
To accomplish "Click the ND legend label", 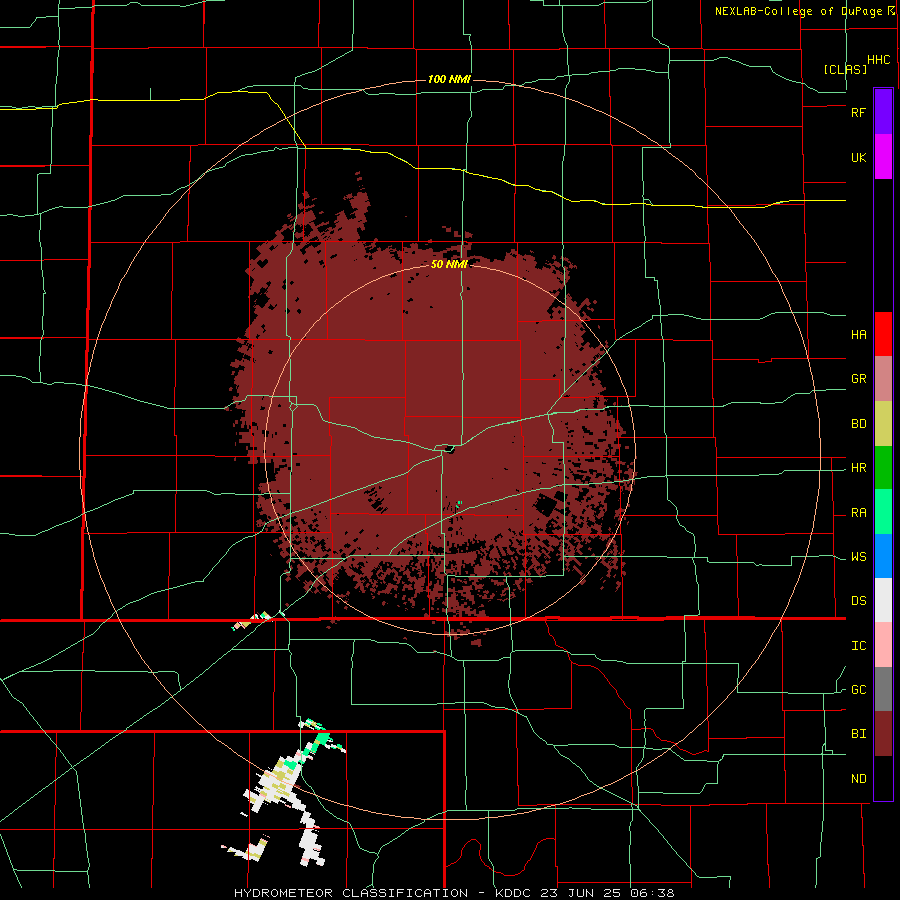I will coord(858,779).
